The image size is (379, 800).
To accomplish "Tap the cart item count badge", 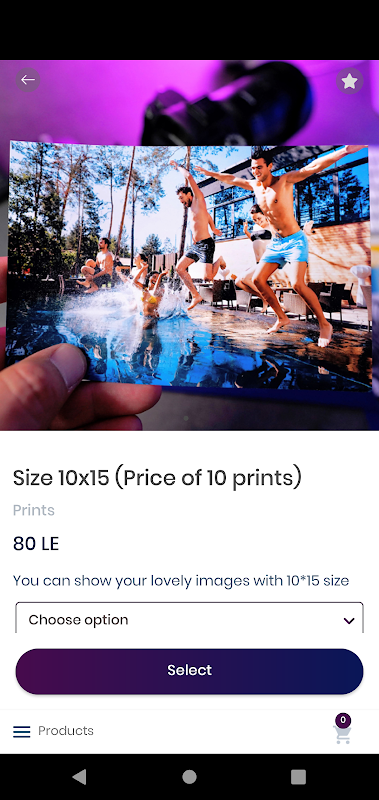I will pyautogui.click(x=343, y=720).
